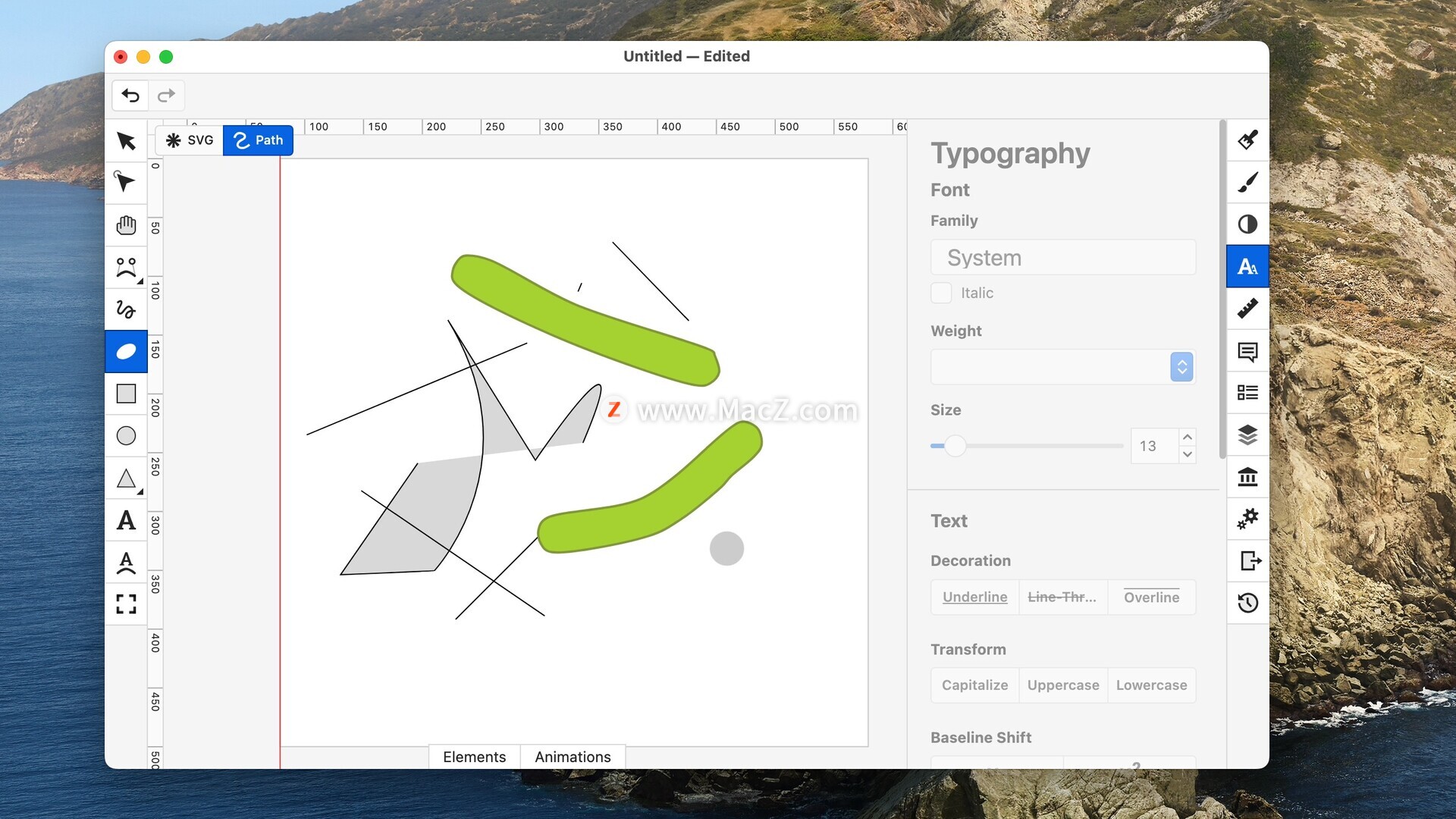The image size is (1456, 819).
Task: Select the hand pan tool
Action: click(x=126, y=225)
